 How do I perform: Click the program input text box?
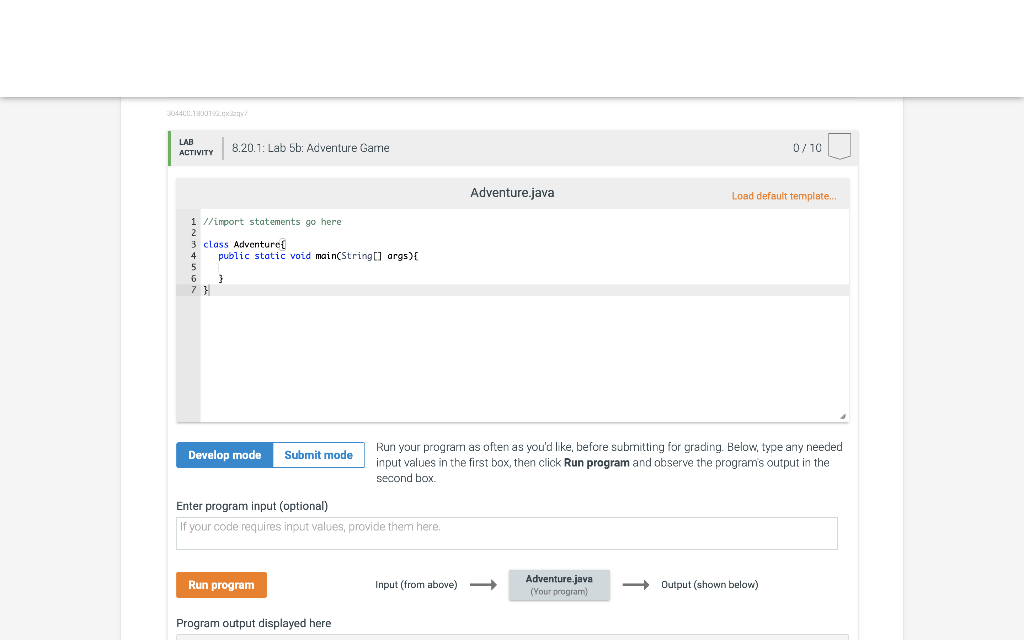pos(506,532)
